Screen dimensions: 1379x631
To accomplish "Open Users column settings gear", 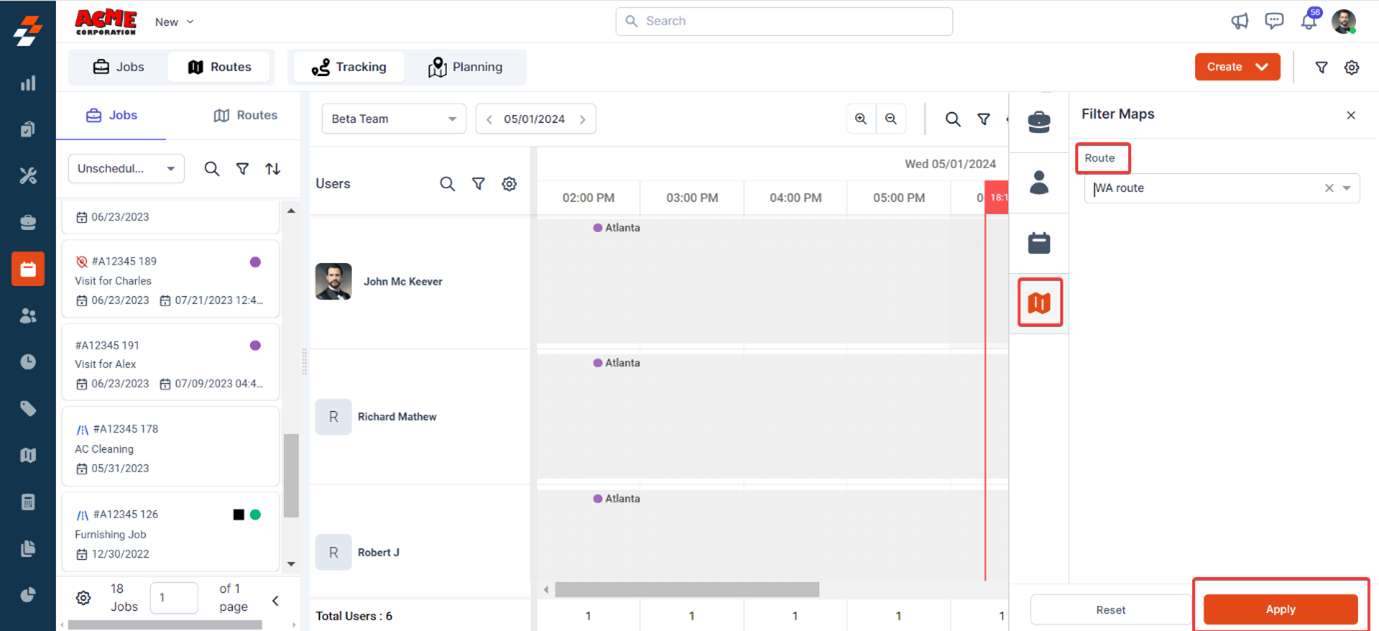I will [509, 184].
